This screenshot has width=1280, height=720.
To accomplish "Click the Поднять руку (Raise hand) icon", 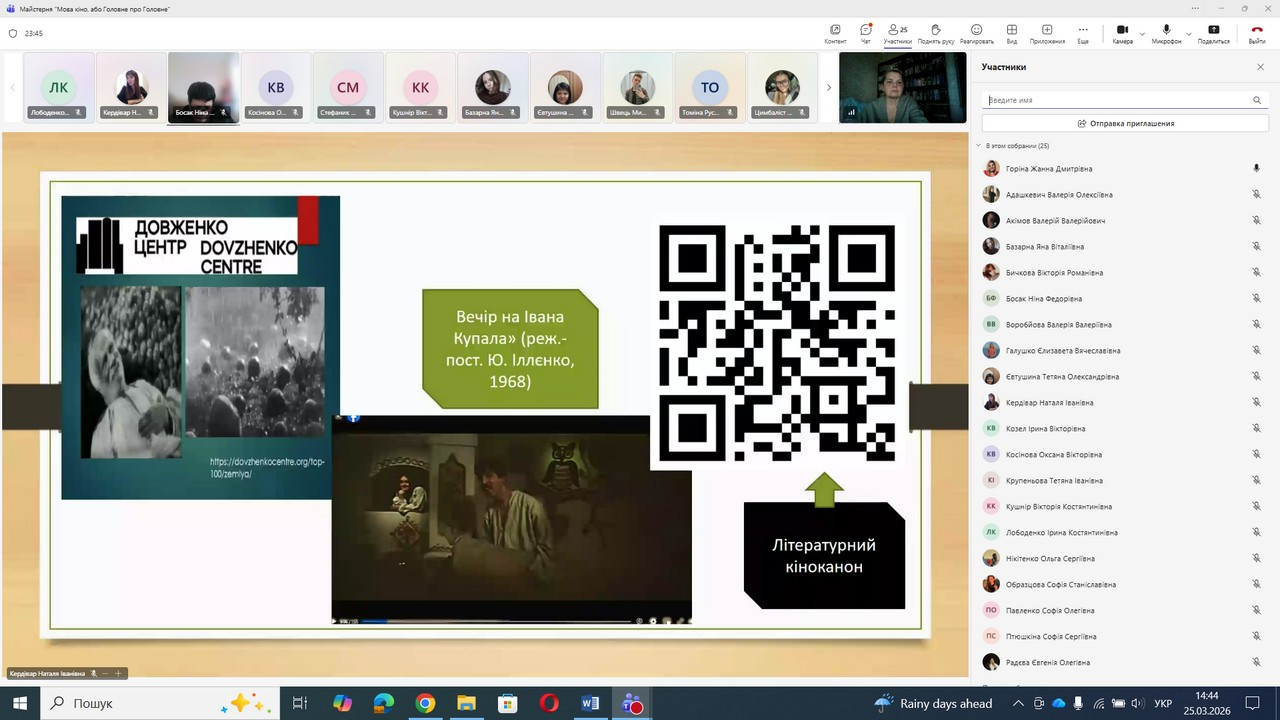I will pos(935,33).
